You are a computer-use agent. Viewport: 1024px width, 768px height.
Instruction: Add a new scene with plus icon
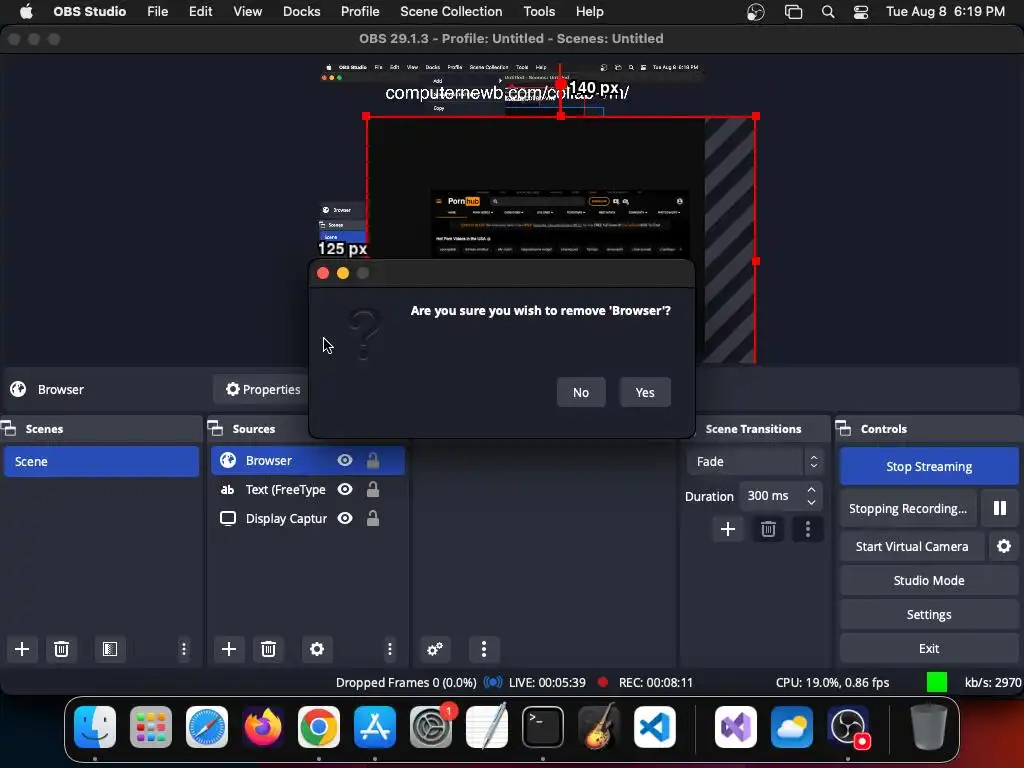point(22,648)
